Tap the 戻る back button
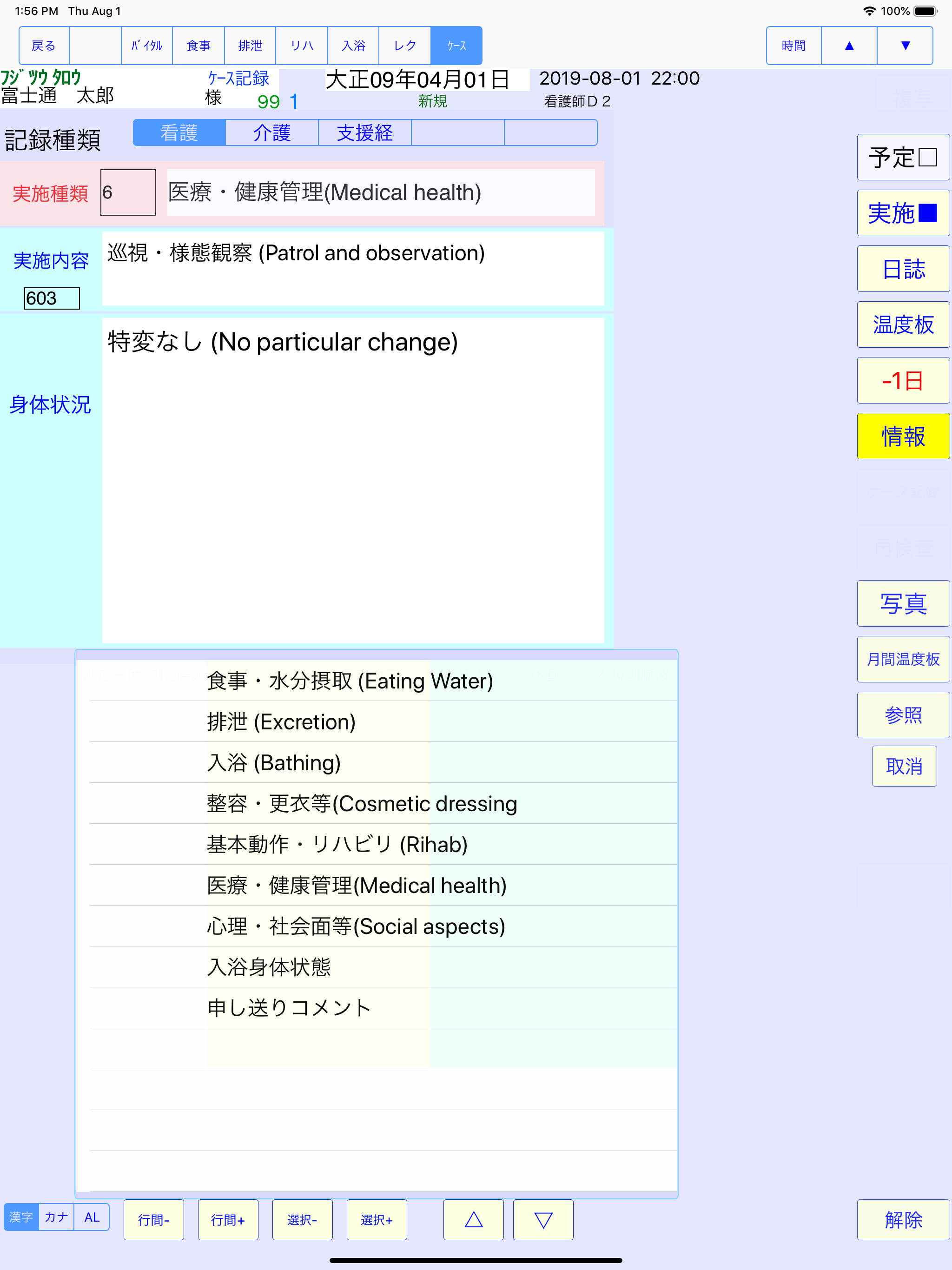Image resolution: width=952 pixels, height=1270 pixels. (44, 46)
